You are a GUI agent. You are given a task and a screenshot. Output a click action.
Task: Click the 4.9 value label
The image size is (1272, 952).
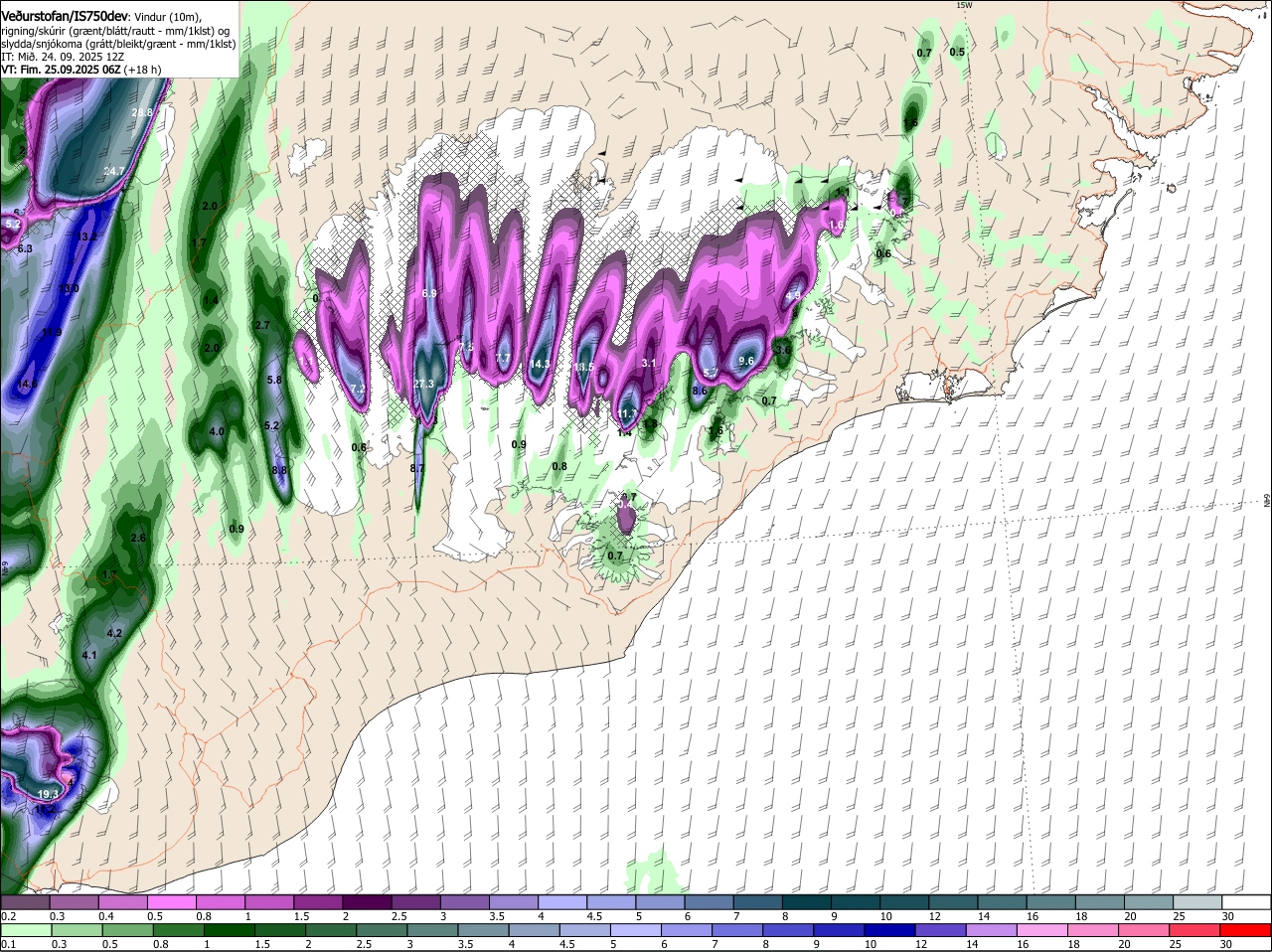(x=793, y=295)
